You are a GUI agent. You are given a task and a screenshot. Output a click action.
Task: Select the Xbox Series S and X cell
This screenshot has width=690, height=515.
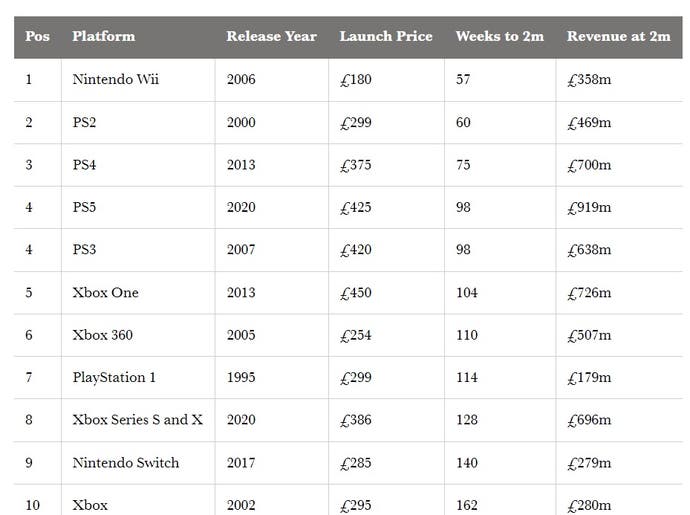click(138, 420)
